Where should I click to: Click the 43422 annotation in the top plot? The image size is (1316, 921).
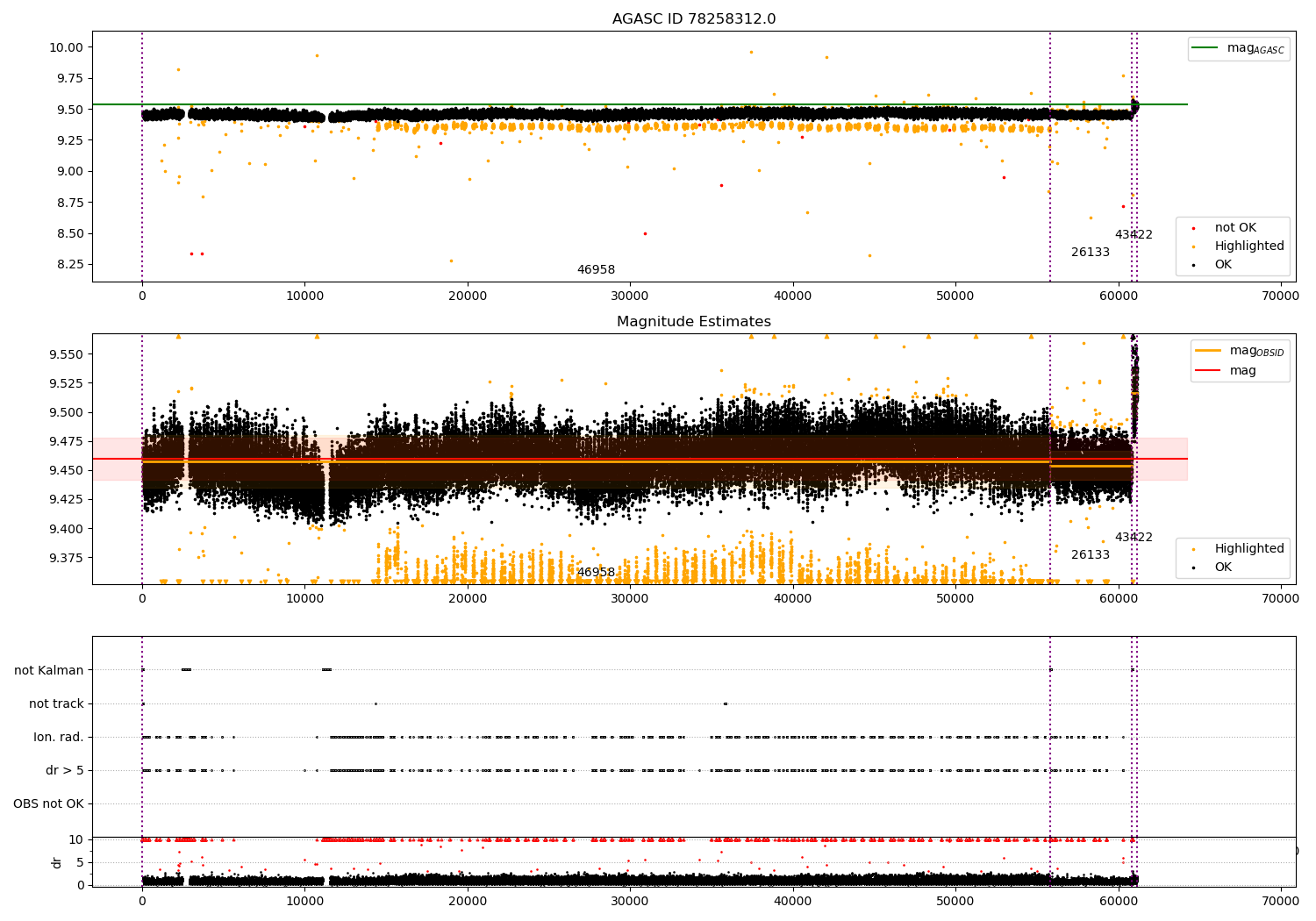tap(1134, 234)
